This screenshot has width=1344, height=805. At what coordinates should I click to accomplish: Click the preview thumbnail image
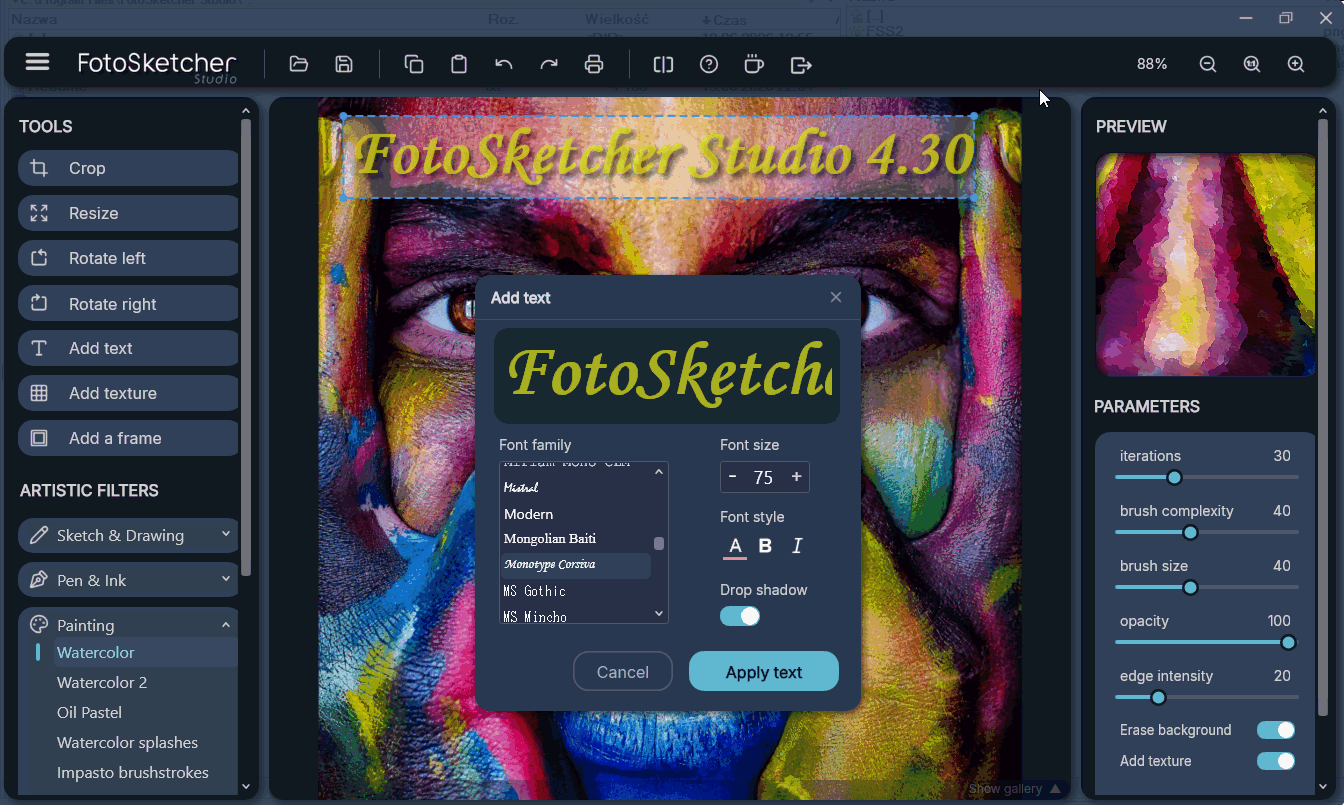click(x=1206, y=264)
